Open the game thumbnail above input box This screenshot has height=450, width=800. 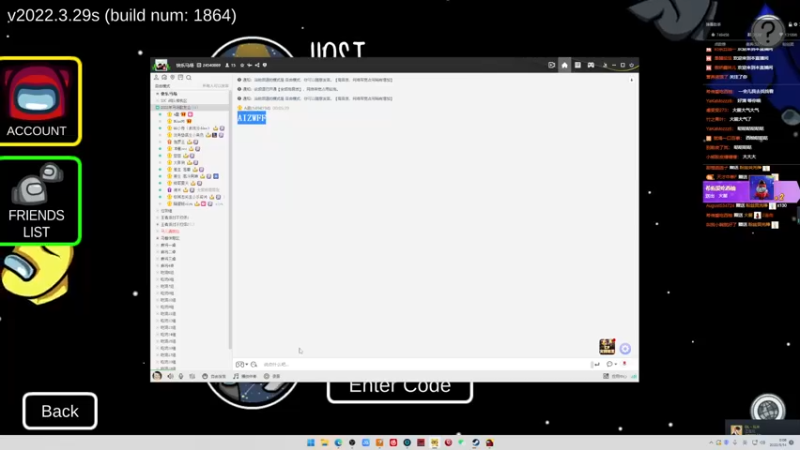coord(607,346)
